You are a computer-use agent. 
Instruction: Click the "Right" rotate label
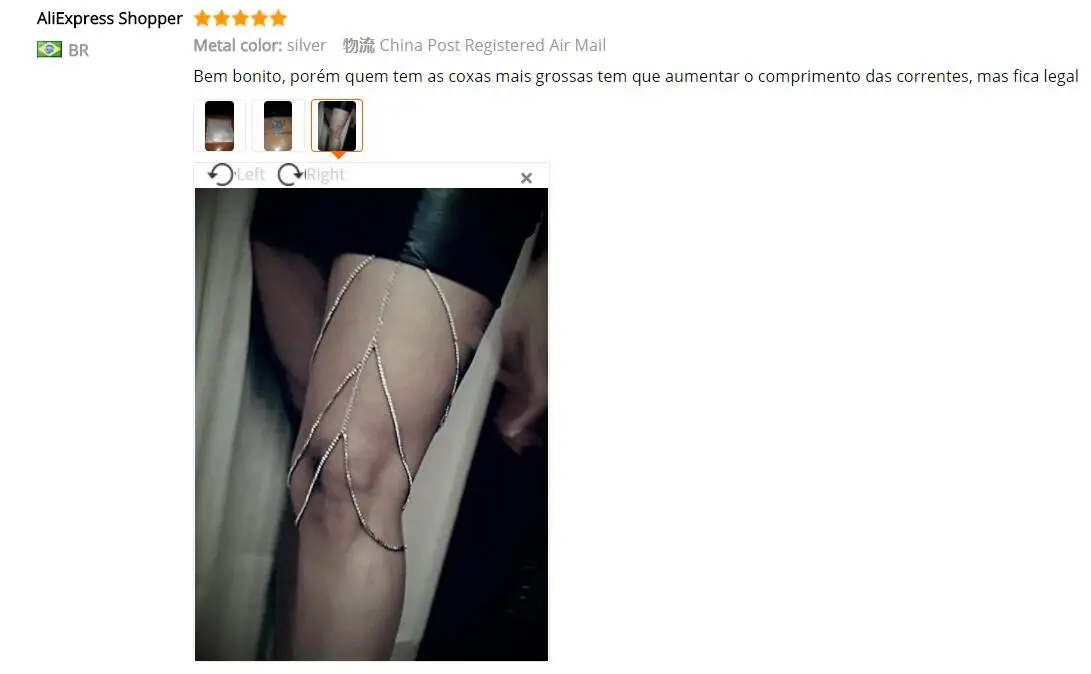[x=325, y=175]
